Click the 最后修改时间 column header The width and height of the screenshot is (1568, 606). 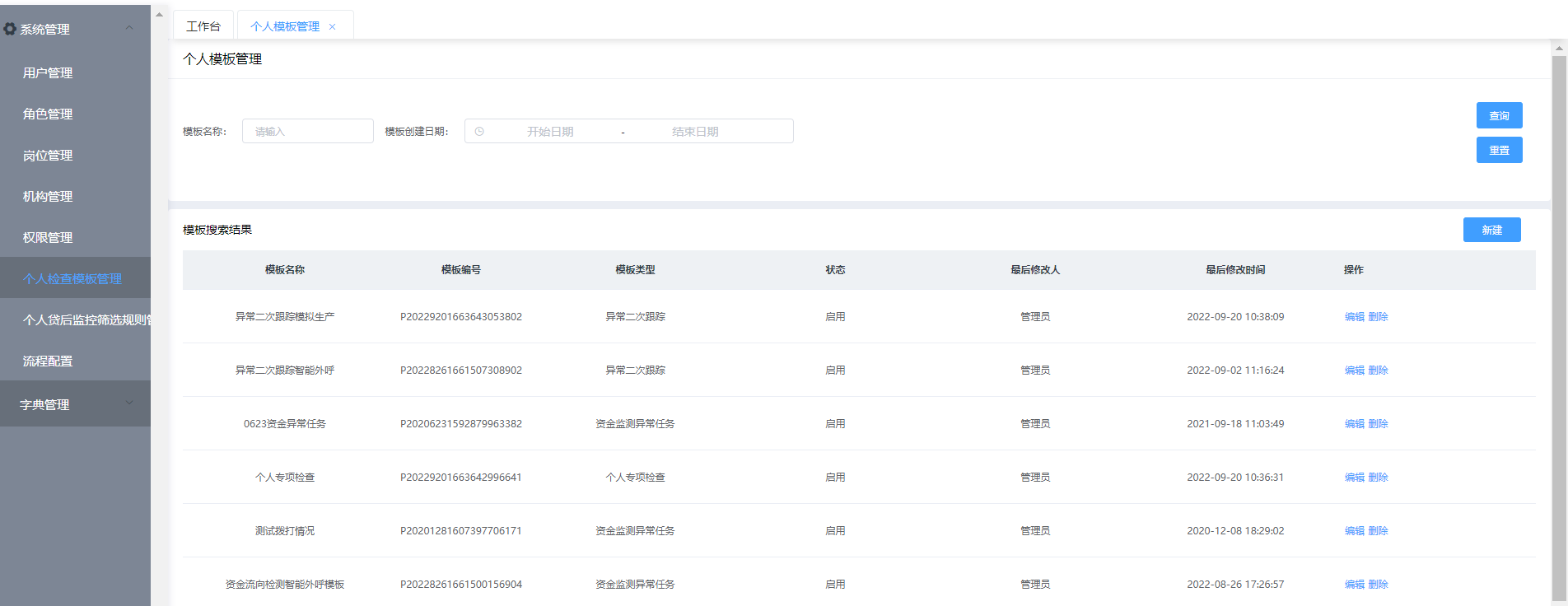click(x=1235, y=269)
